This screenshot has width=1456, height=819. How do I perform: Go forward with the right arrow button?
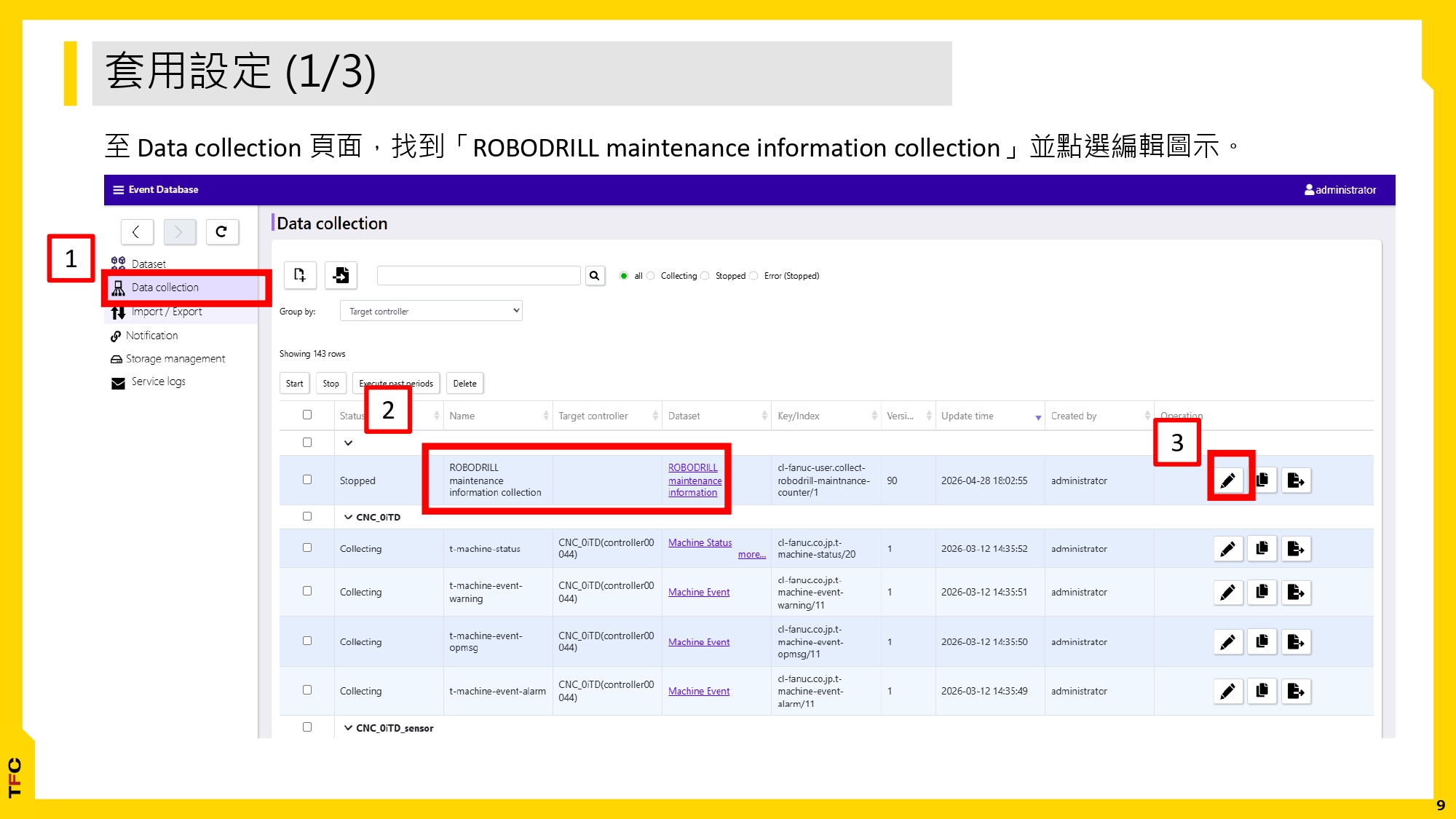[180, 232]
